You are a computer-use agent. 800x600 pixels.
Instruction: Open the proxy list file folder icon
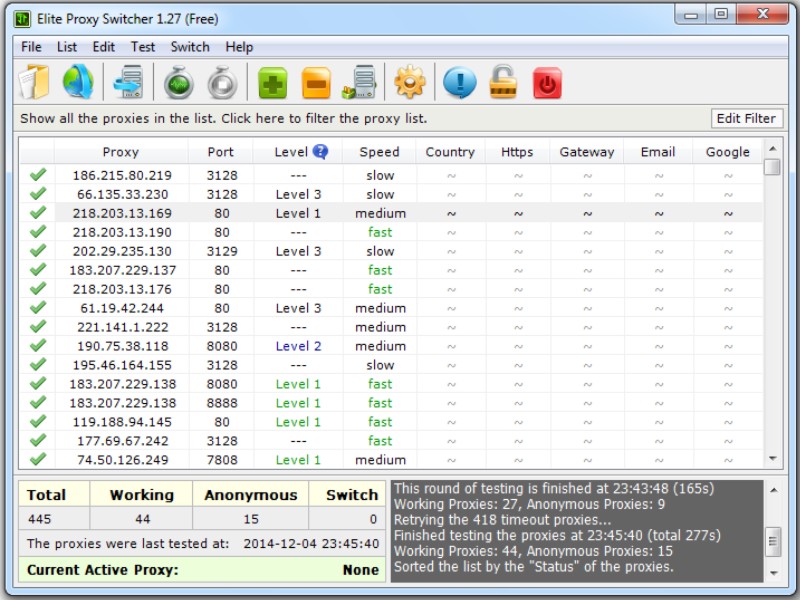pos(34,82)
